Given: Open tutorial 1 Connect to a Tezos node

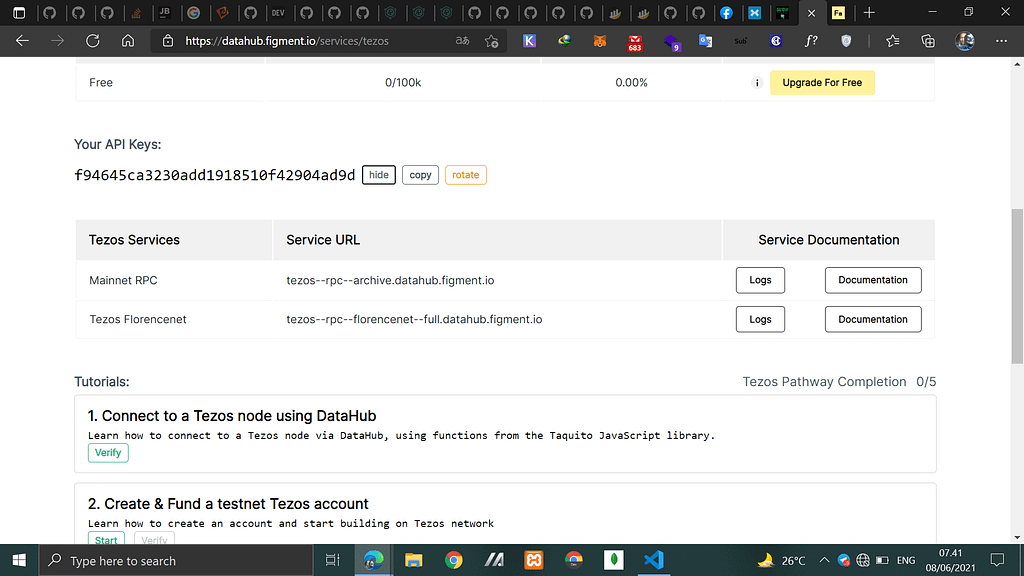Looking at the screenshot, I should point(232,416).
